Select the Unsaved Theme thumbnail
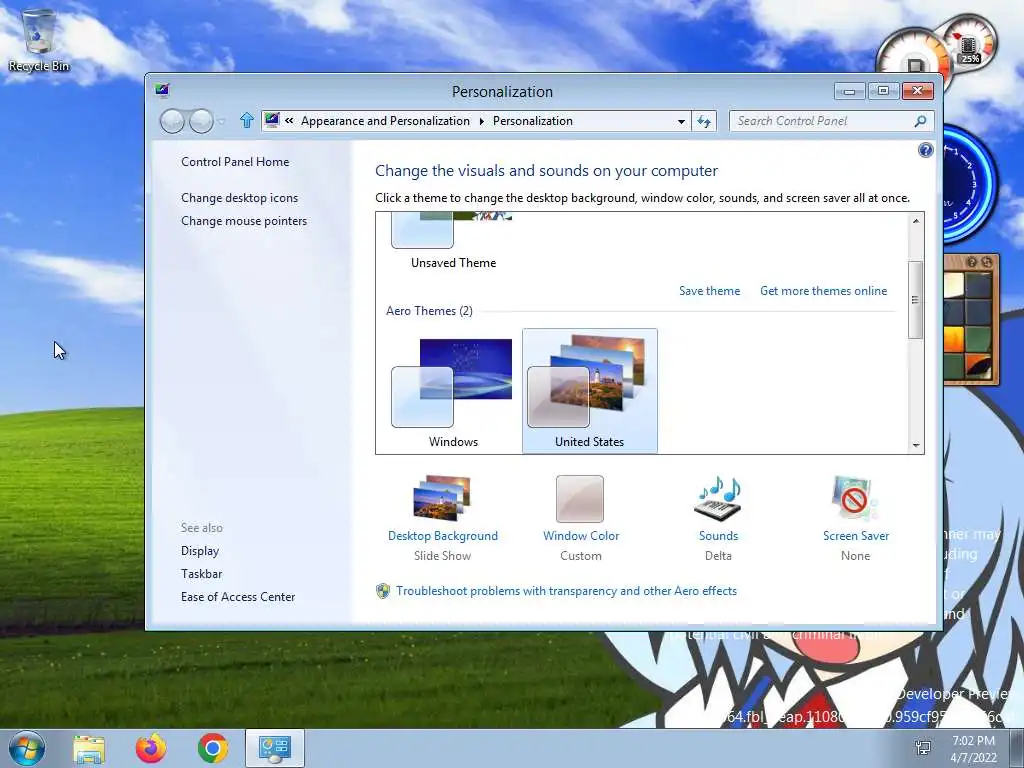 [x=453, y=242]
